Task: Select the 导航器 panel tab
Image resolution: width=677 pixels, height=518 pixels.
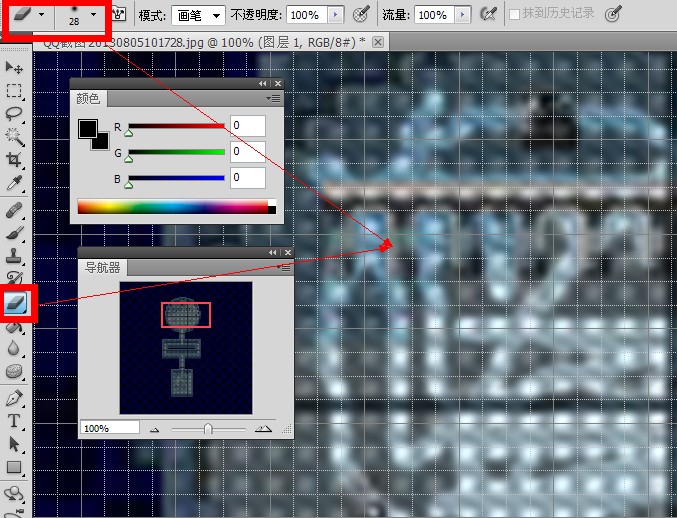Action: point(103,268)
